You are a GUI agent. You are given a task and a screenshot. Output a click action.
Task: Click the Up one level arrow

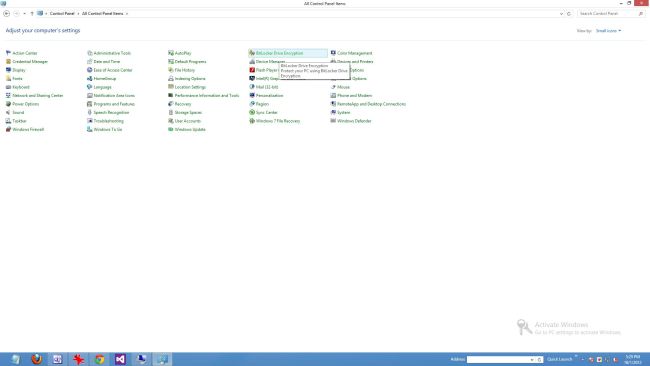32,14
